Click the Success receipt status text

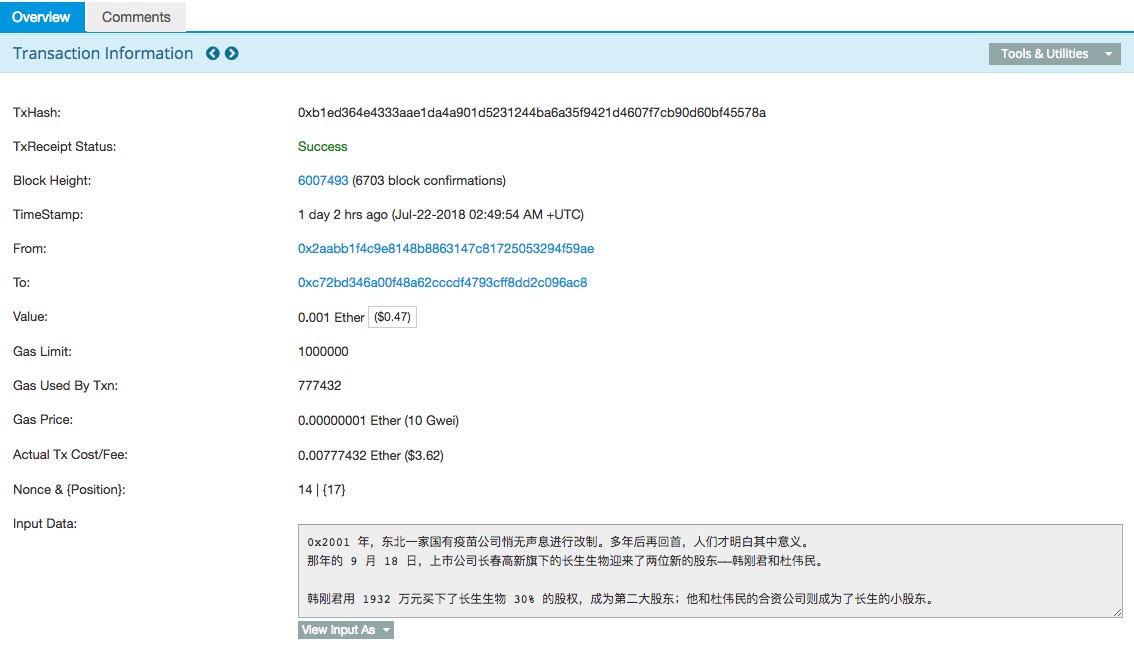[x=322, y=147]
